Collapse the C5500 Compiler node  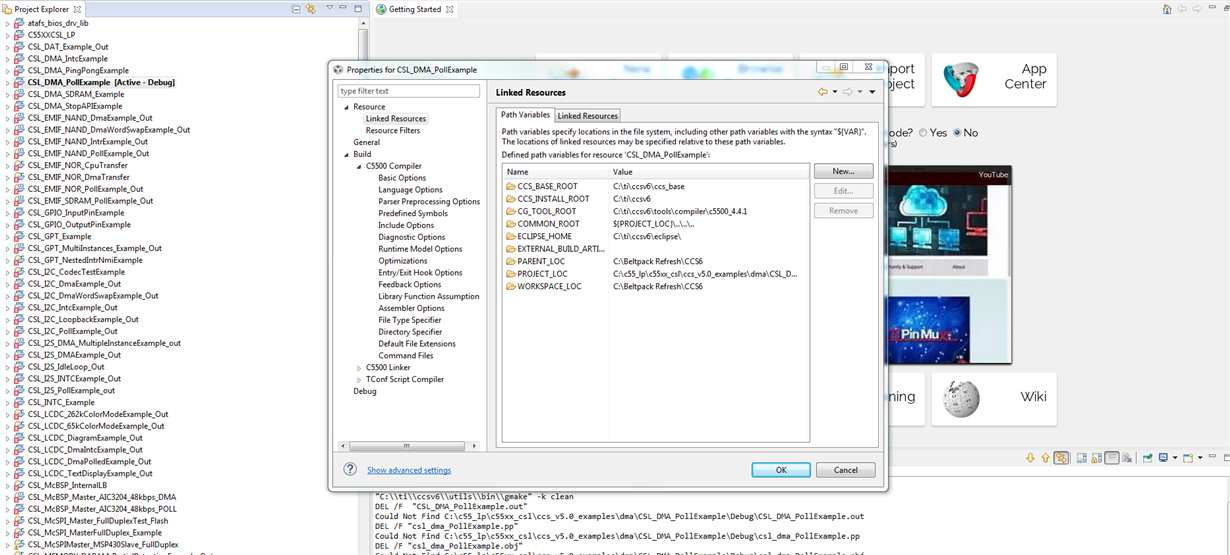coord(359,166)
